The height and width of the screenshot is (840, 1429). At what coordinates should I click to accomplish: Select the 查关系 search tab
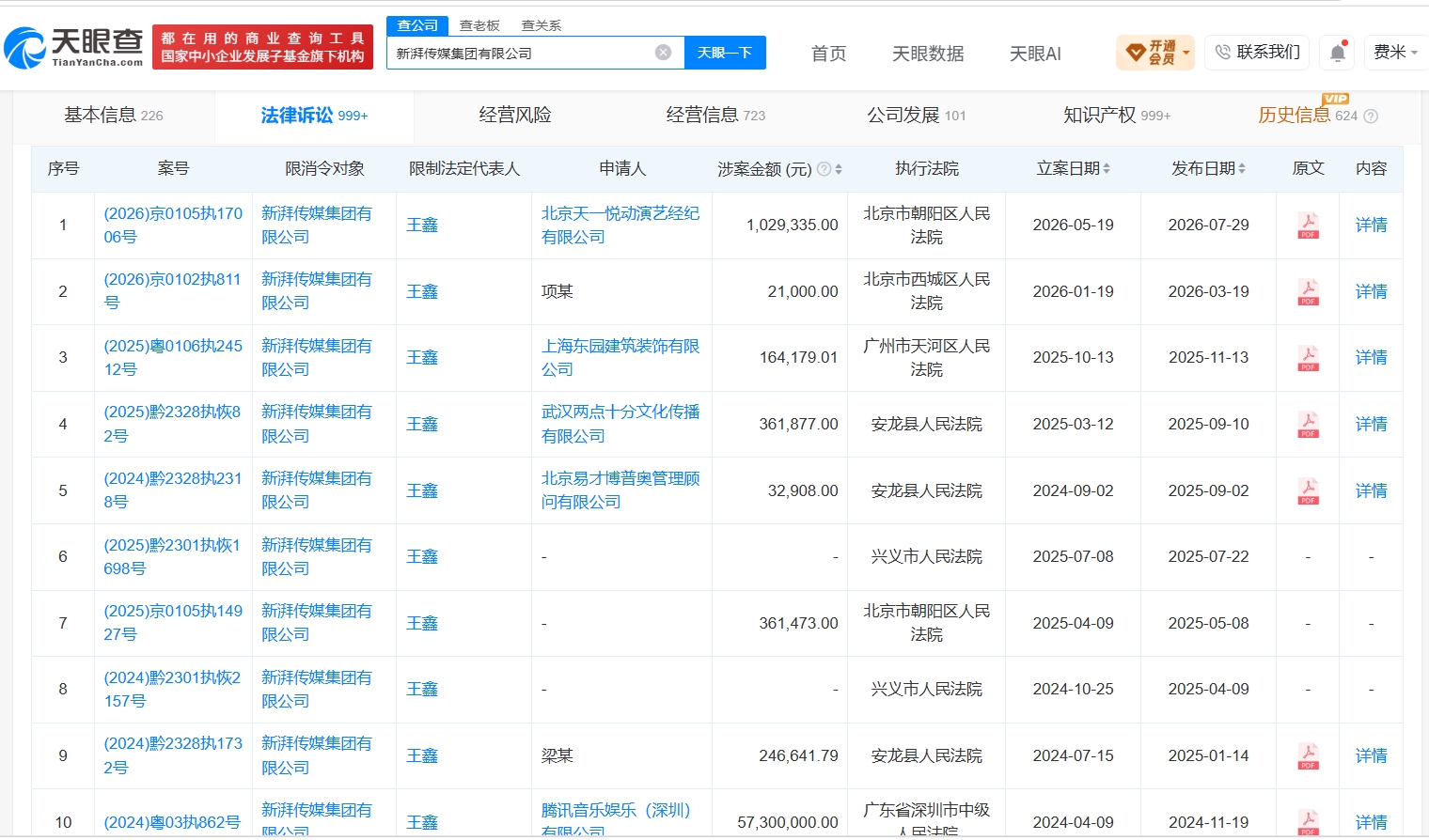click(x=542, y=25)
